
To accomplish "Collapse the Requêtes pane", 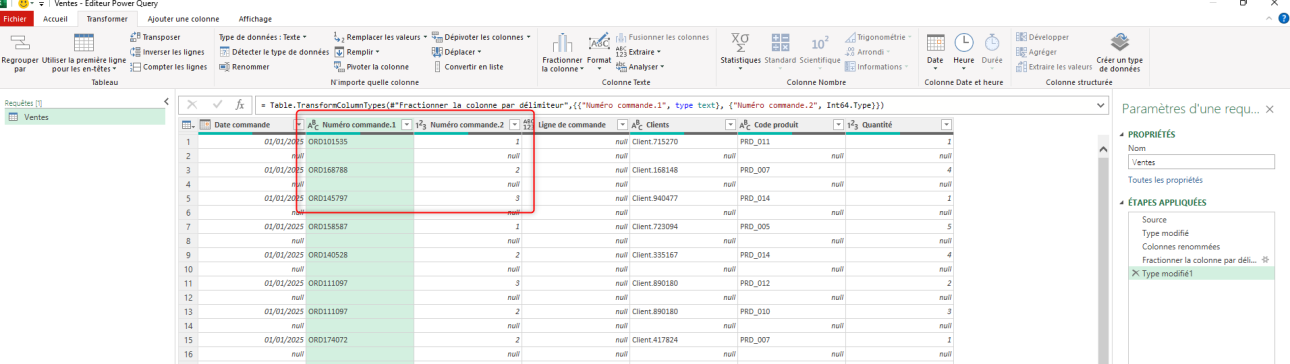I will [166, 102].
